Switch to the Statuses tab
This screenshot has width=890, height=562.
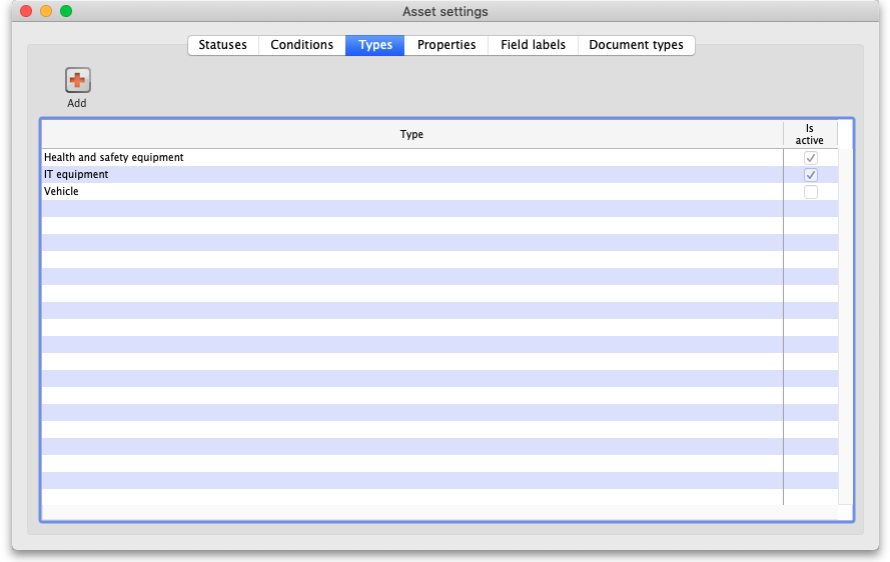(x=222, y=45)
